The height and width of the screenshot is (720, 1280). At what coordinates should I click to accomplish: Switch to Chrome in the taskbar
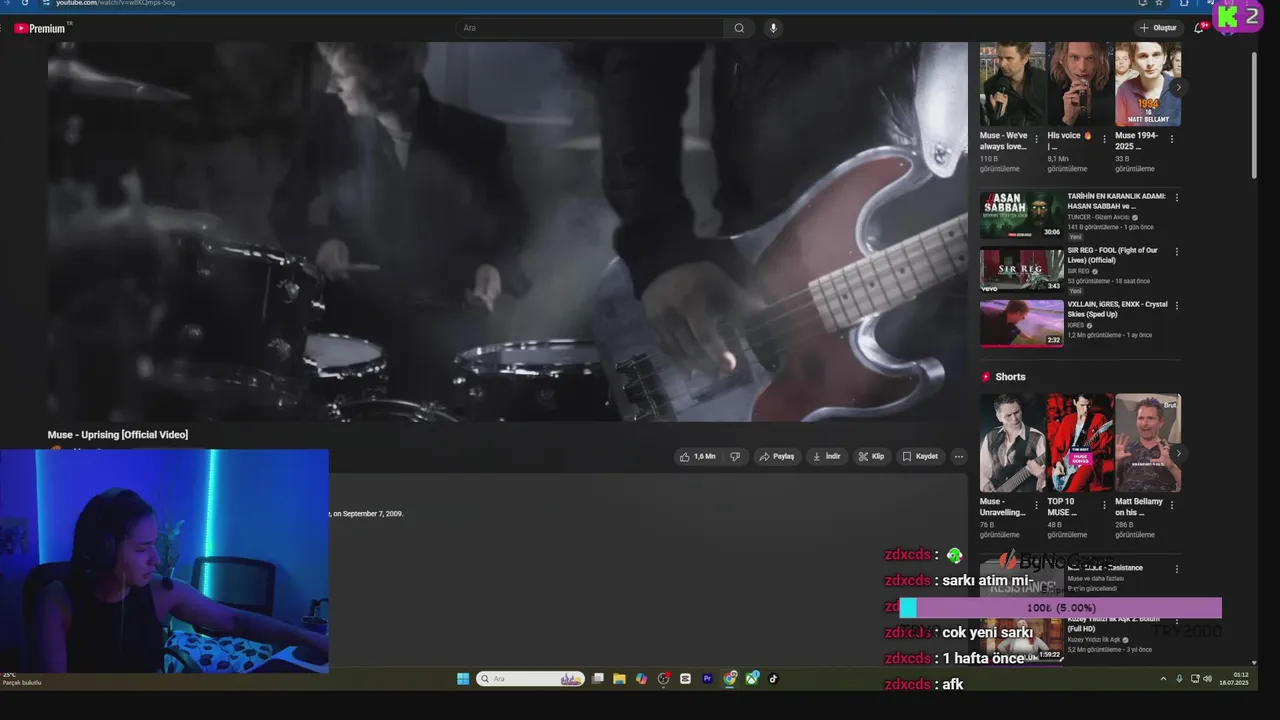(x=730, y=678)
